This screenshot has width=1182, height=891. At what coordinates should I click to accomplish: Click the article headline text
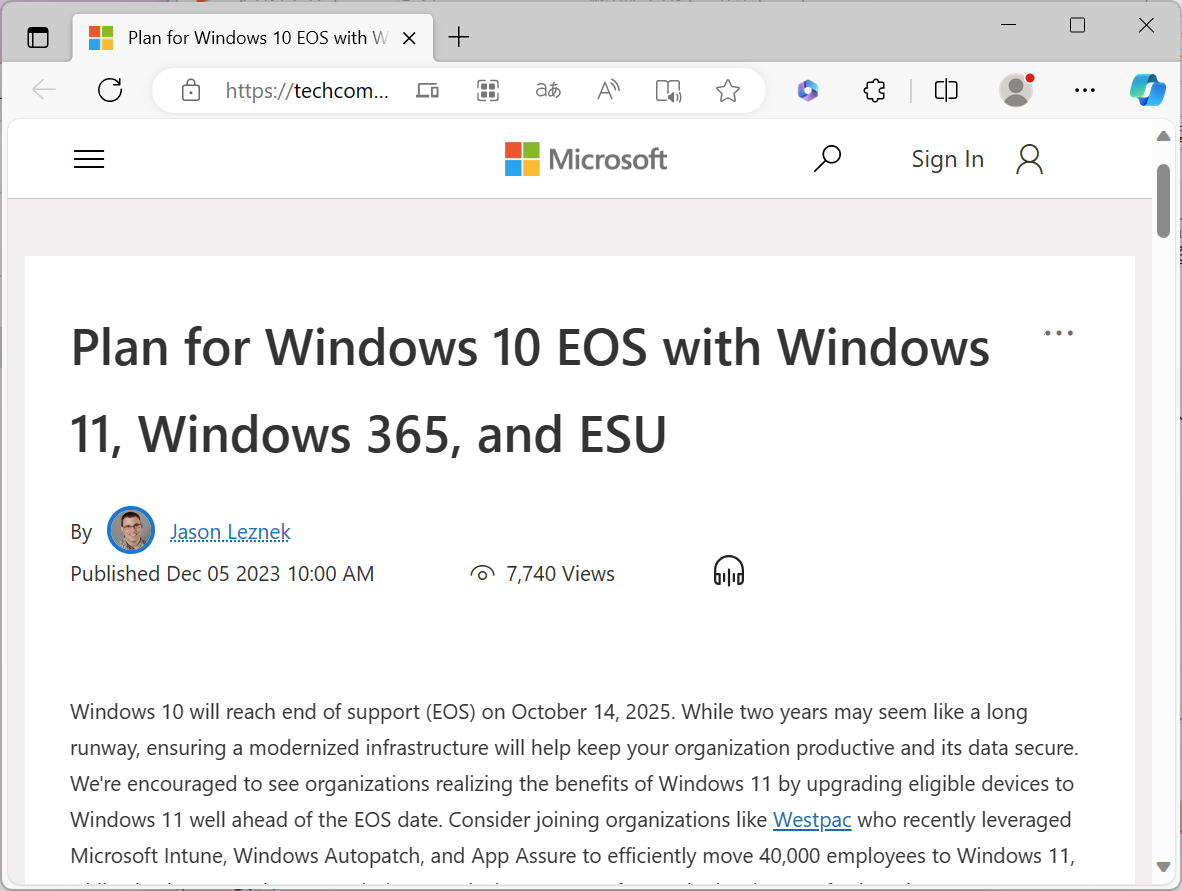tap(530, 390)
